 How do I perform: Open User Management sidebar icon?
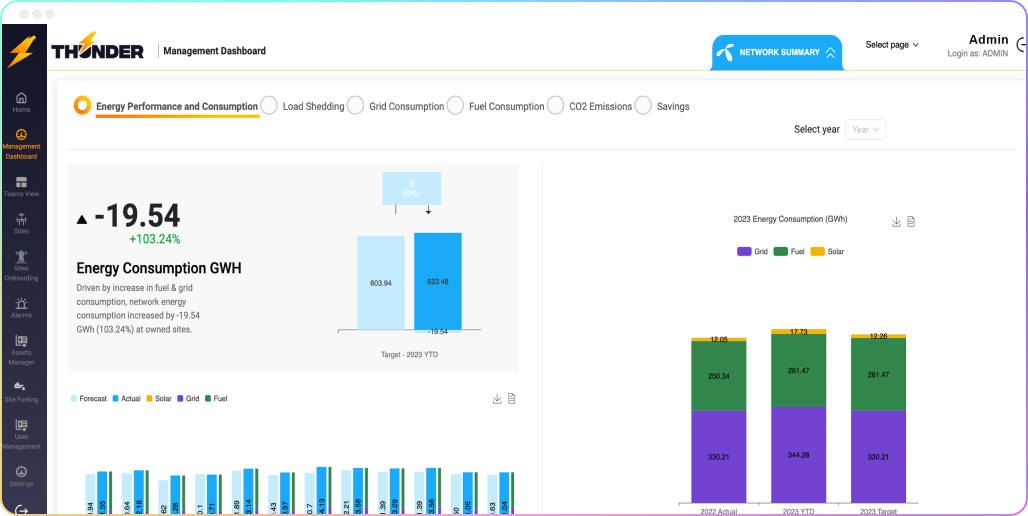21,425
